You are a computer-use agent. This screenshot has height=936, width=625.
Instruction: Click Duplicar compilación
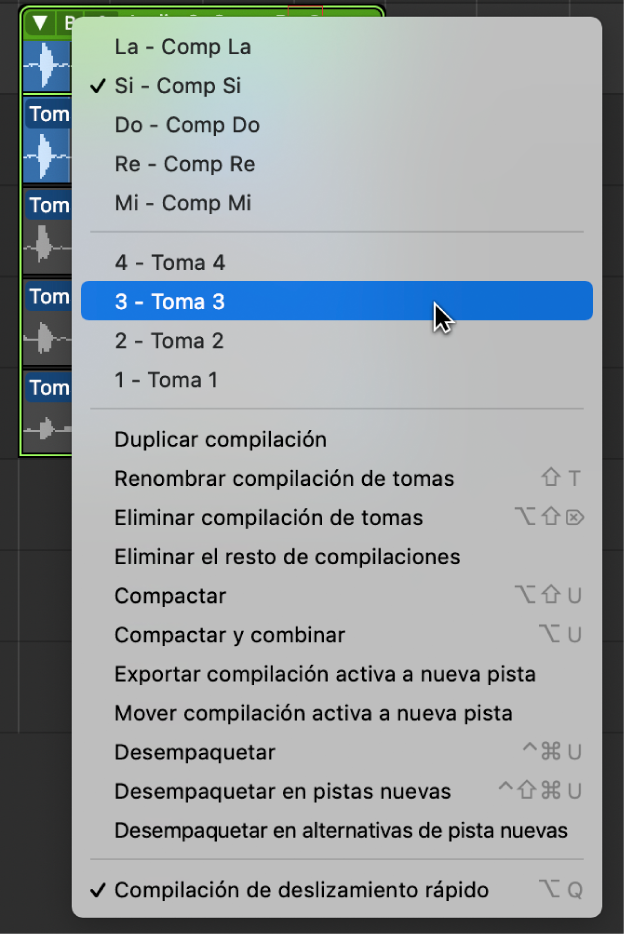[221, 440]
